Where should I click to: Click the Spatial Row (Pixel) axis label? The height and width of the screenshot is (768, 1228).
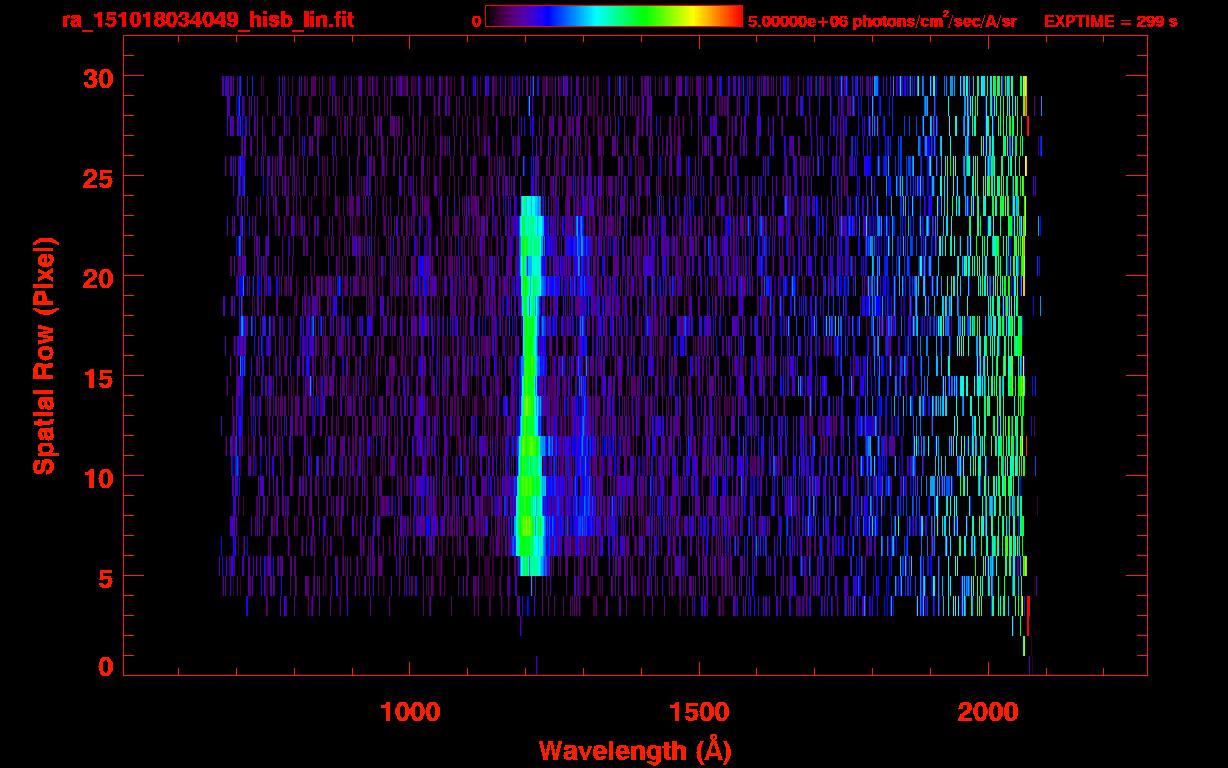(x=45, y=356)
